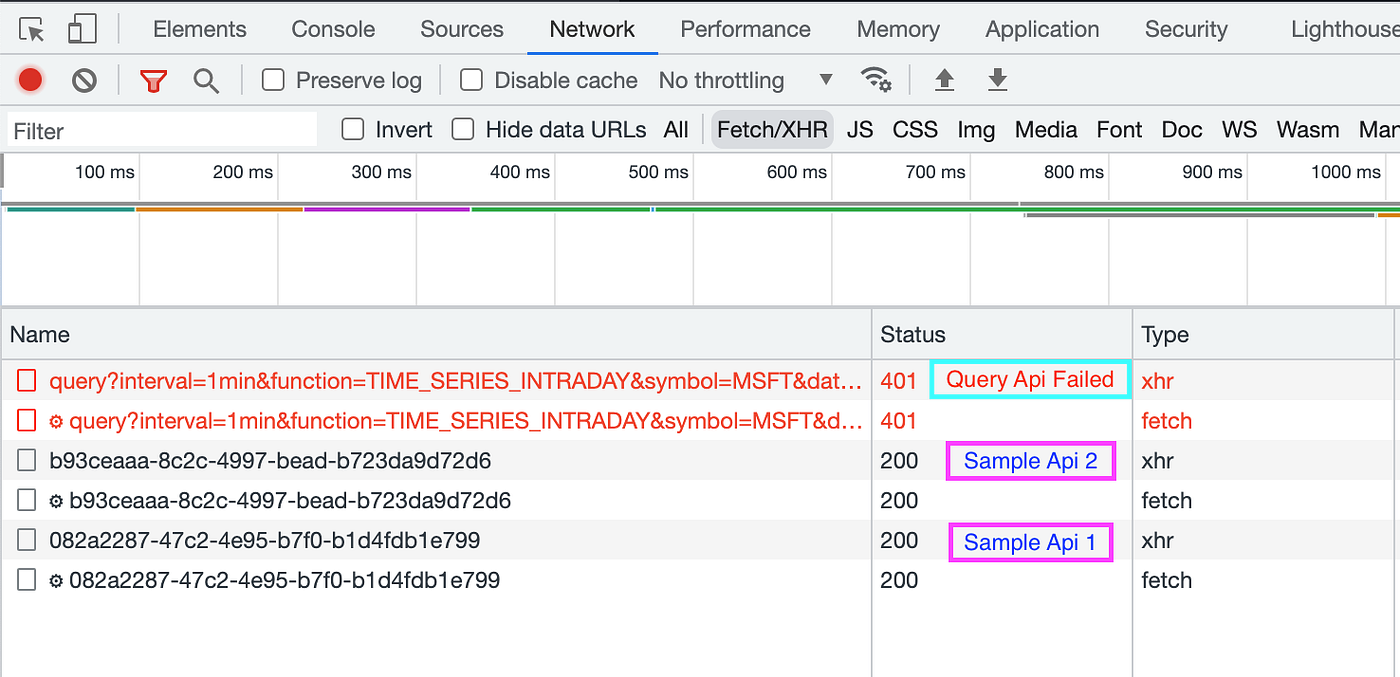Open the Application tab
Viewport: 1400px width, 677px height.
point(1042,30)
